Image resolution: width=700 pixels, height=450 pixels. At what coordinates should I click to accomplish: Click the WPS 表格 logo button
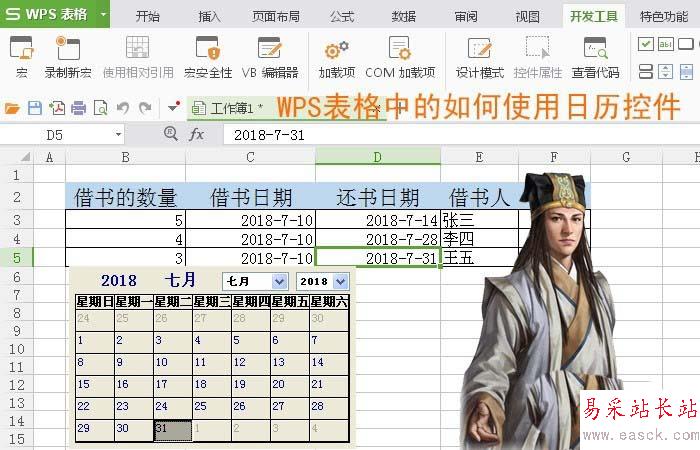tap(47, 14)
